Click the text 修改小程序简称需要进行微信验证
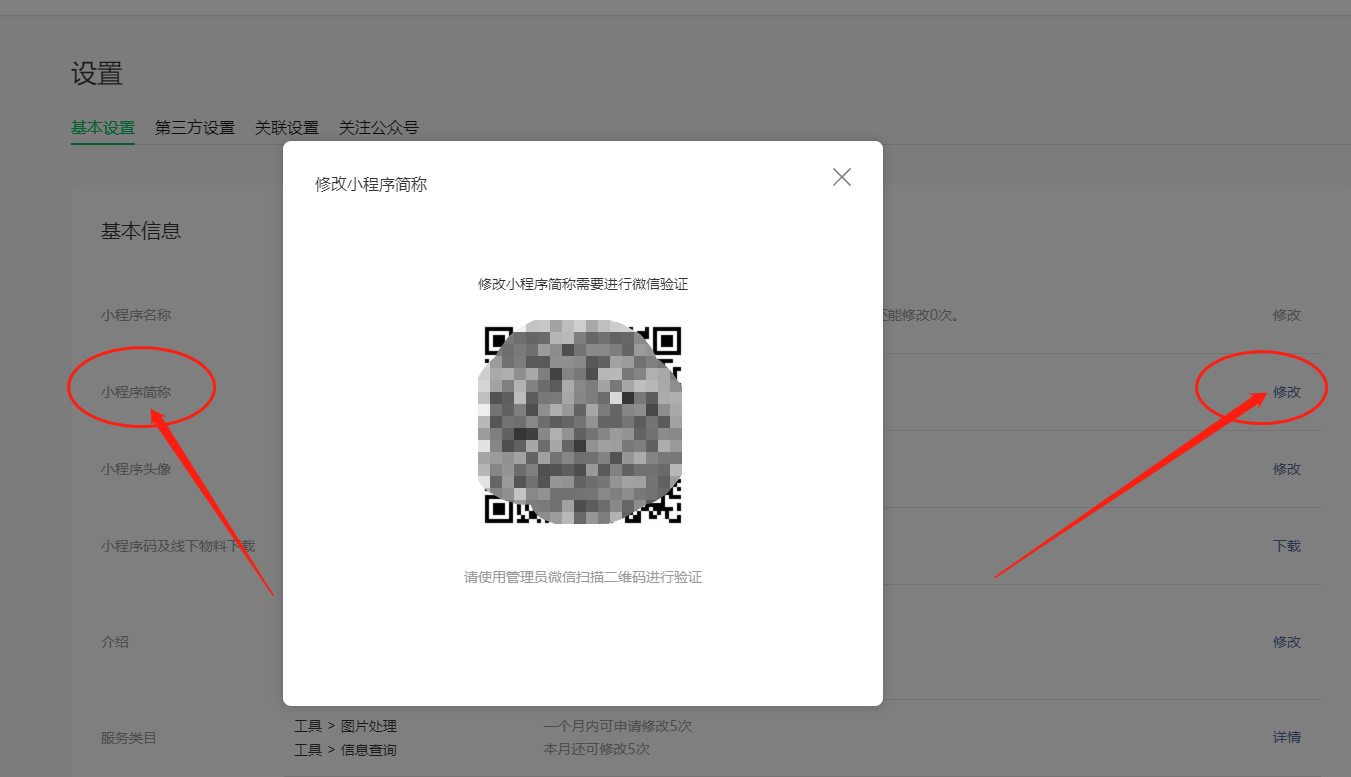Viewport: 1351px width, 777px height. (583, 284)
